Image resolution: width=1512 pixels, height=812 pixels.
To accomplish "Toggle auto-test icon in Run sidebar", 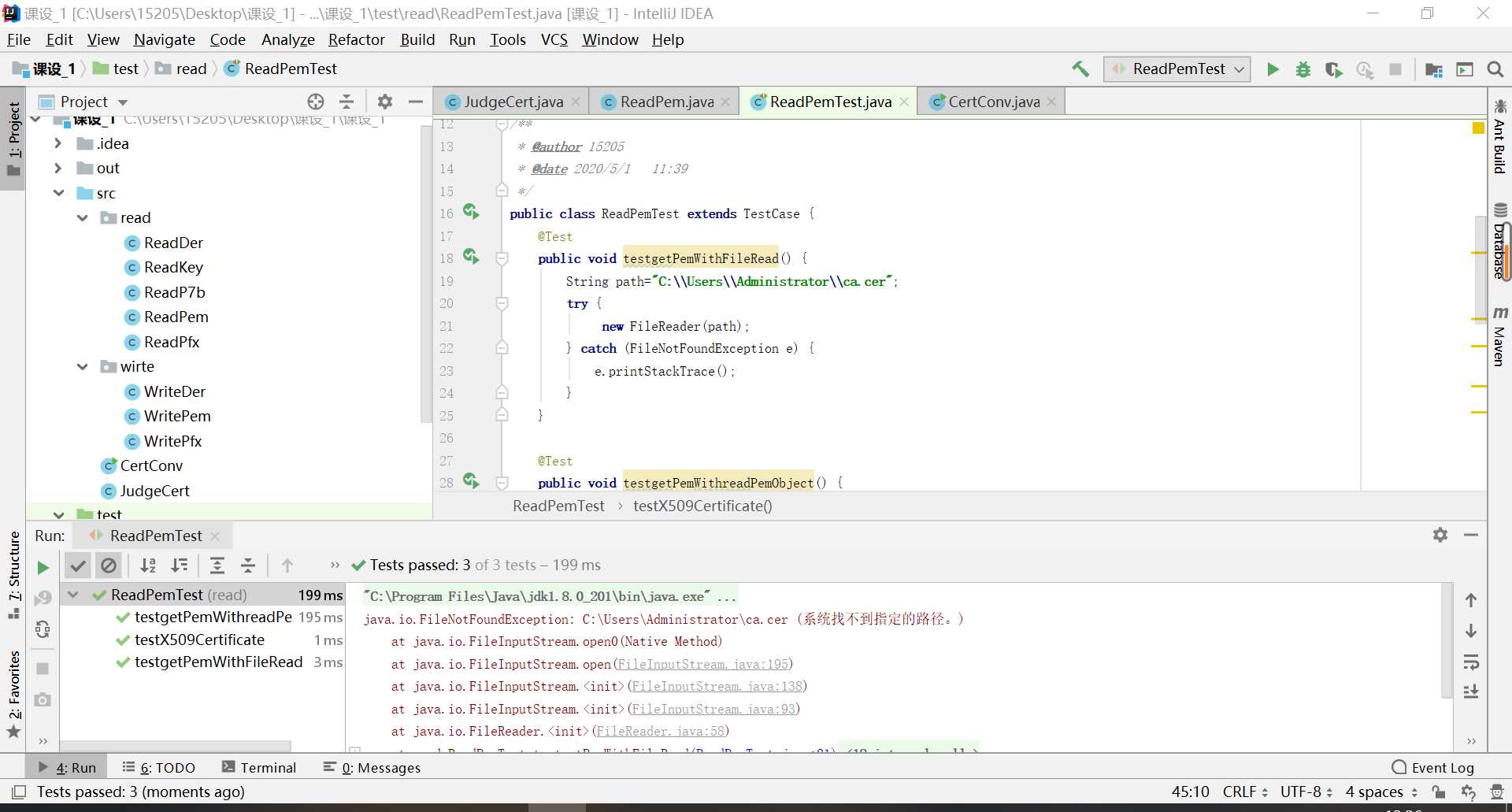I will pyautogui.click(x=43, y=629).
